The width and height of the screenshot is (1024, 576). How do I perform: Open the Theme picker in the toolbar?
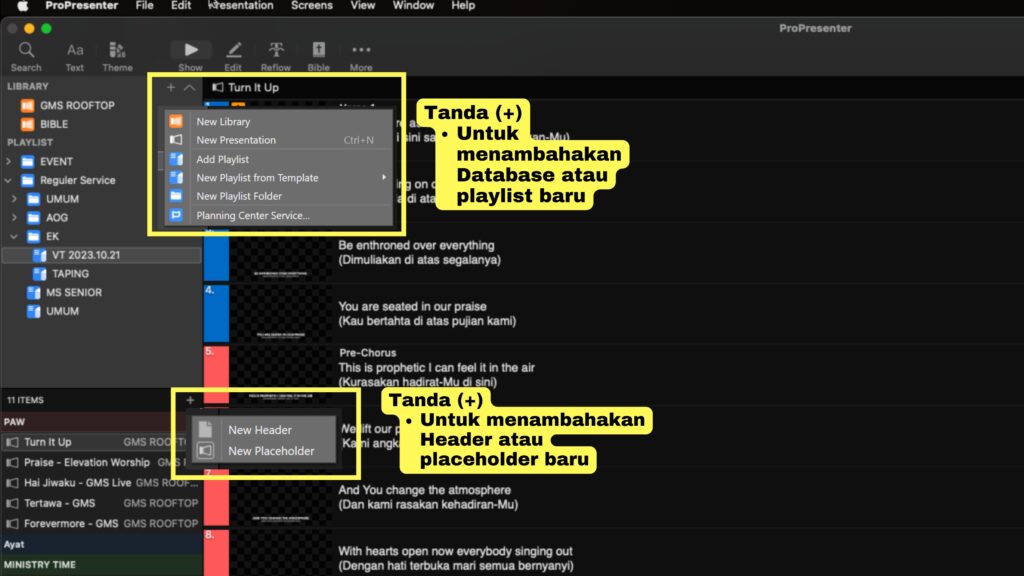click(118, 56)
